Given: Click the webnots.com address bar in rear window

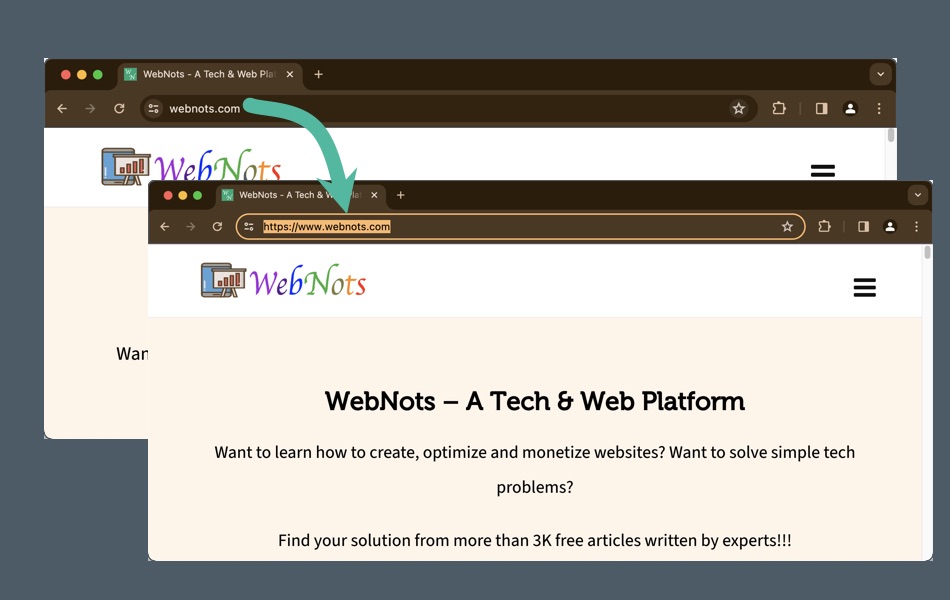Looking at the screenshot, I should [448, 108].
